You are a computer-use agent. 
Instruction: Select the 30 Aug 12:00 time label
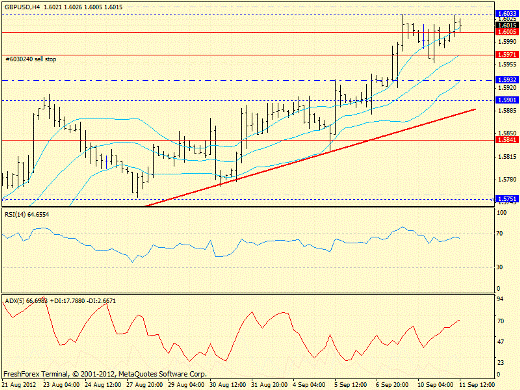[x=228, y=385]
